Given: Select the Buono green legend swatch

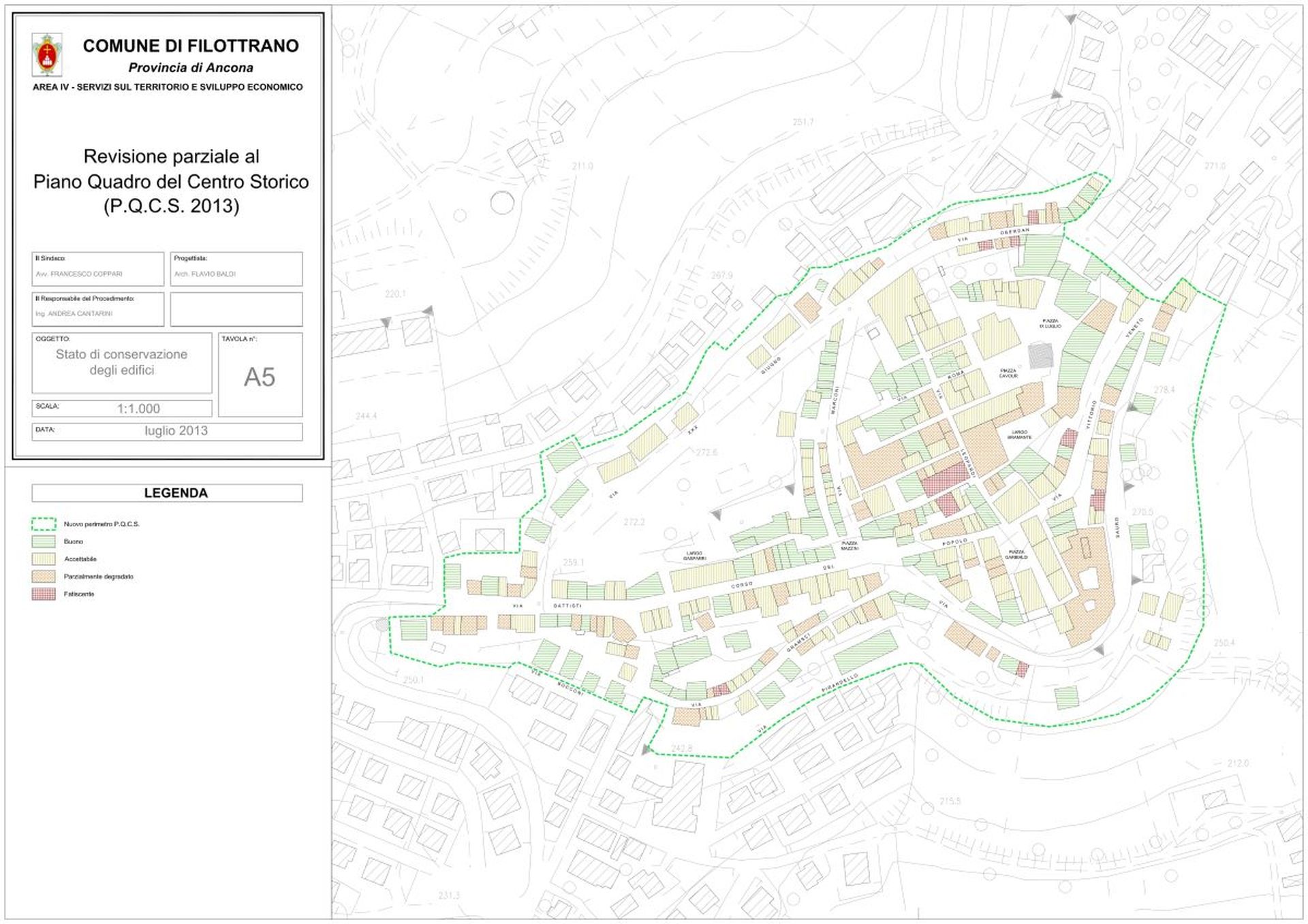Looking at the screenshot, I should (44, 541).
